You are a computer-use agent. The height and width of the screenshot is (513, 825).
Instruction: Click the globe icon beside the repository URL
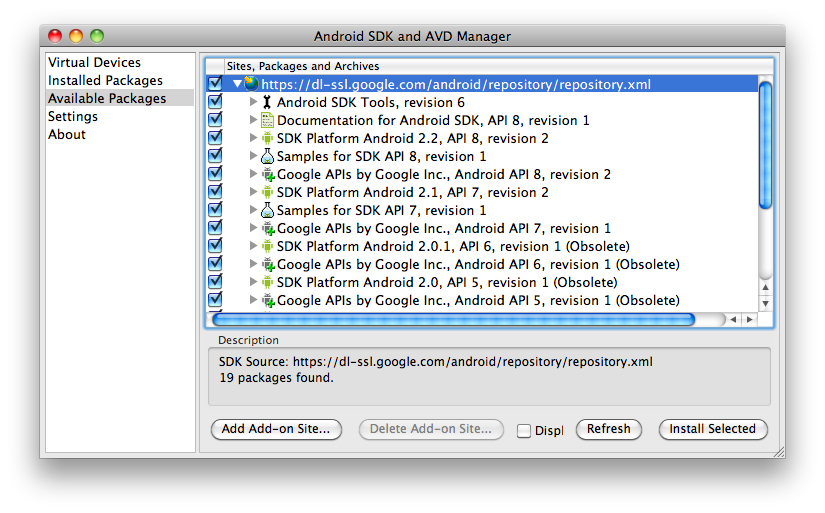(251, 84)
